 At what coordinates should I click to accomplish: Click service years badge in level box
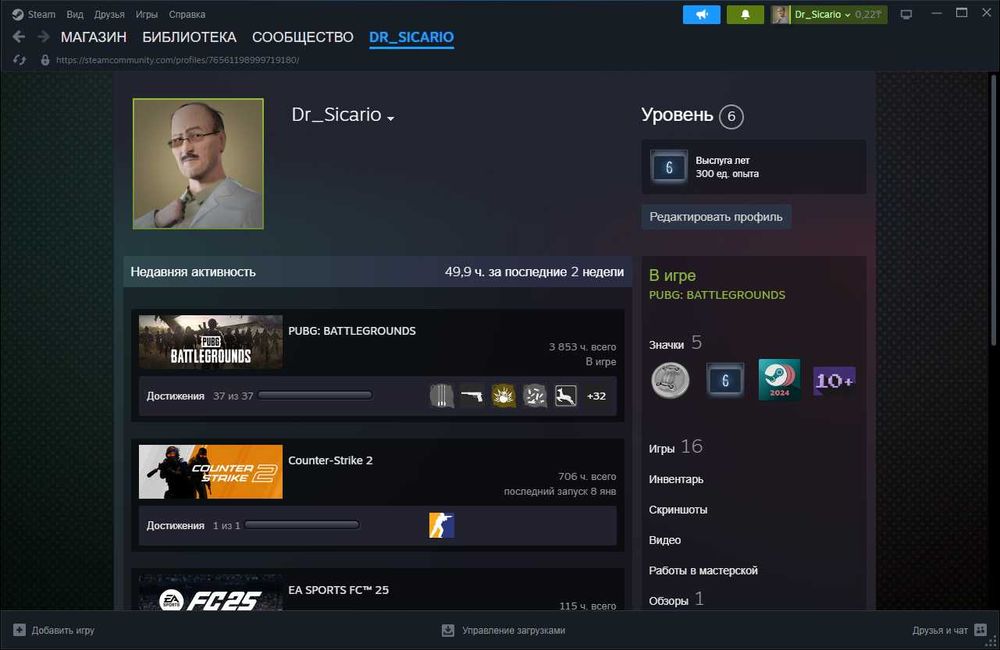(668, 167)
